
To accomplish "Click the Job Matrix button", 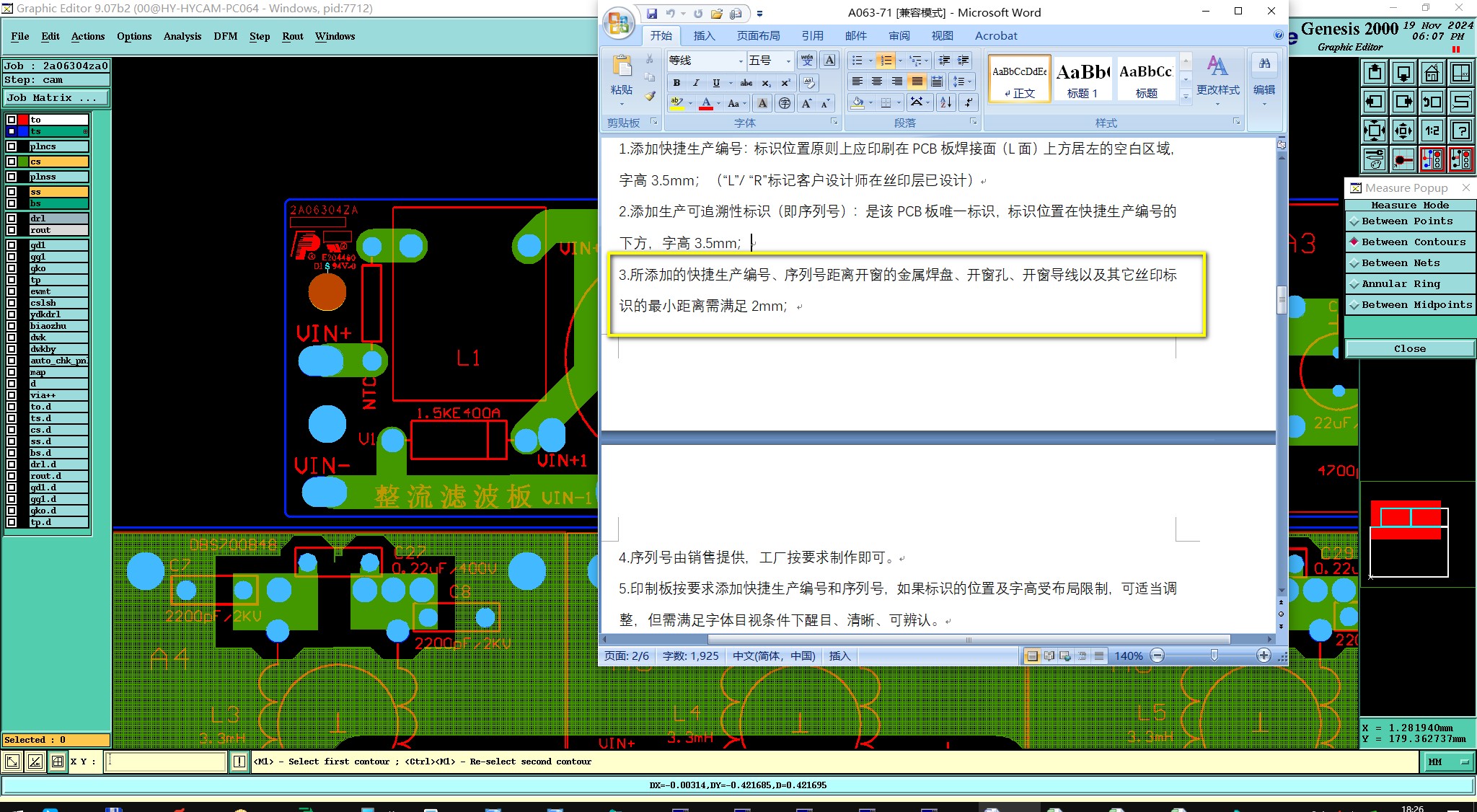I will pyautogui.click(x=56, y=98).
